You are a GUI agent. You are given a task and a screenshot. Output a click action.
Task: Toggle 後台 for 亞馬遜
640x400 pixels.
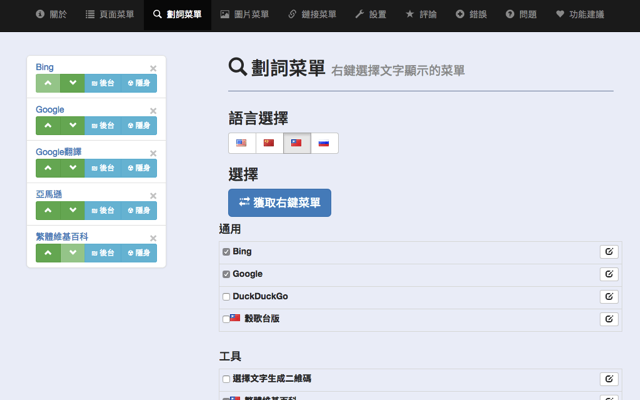click(x=103, y=211)
